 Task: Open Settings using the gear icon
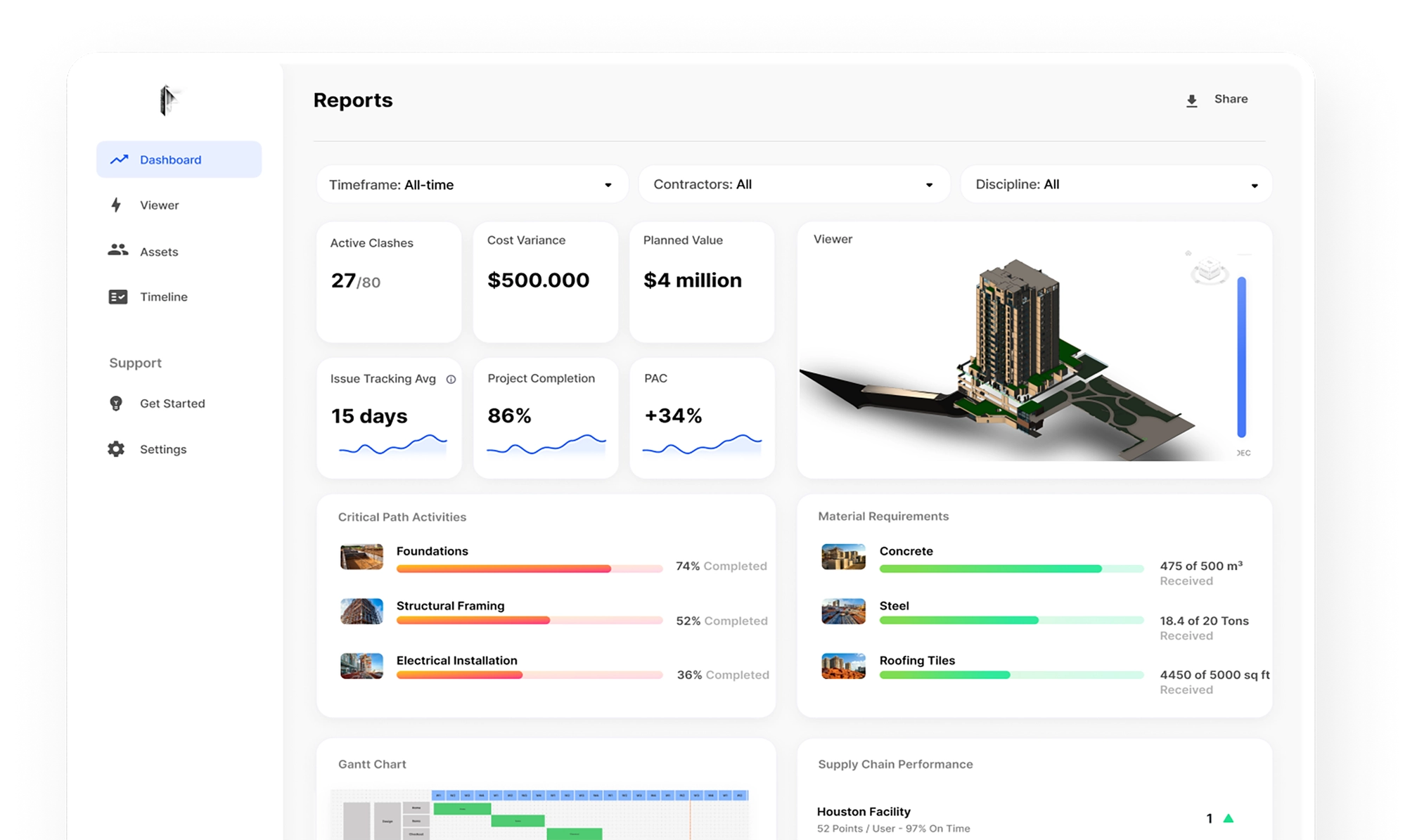(116, 448)
